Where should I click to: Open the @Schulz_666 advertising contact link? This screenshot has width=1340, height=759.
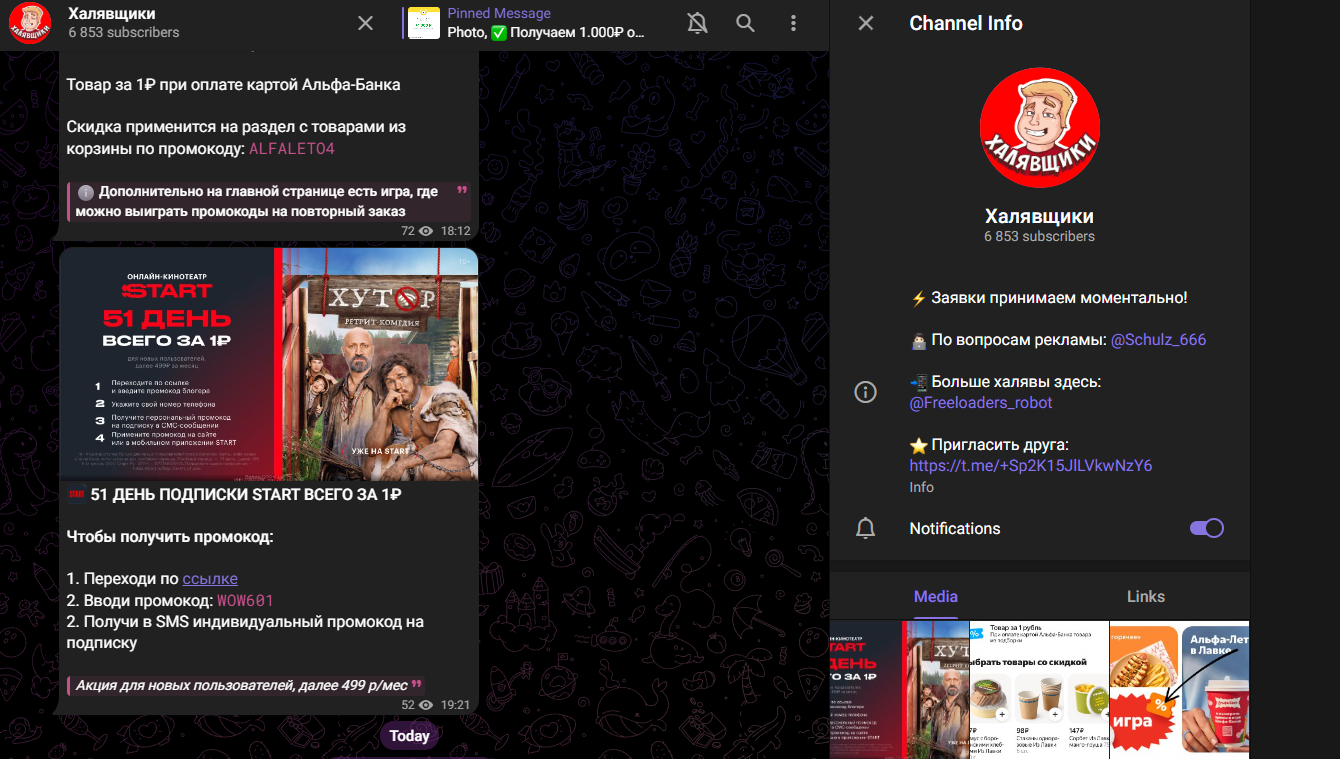[x=1158, y=339]
